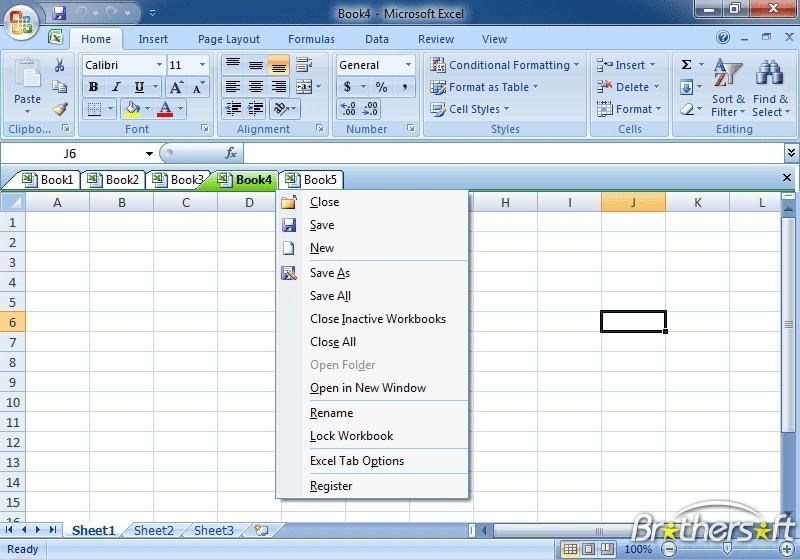This screenshot has height=560, width=800.
Task: Decrease font size with Shrink Font
Action: tap(198, 87)
